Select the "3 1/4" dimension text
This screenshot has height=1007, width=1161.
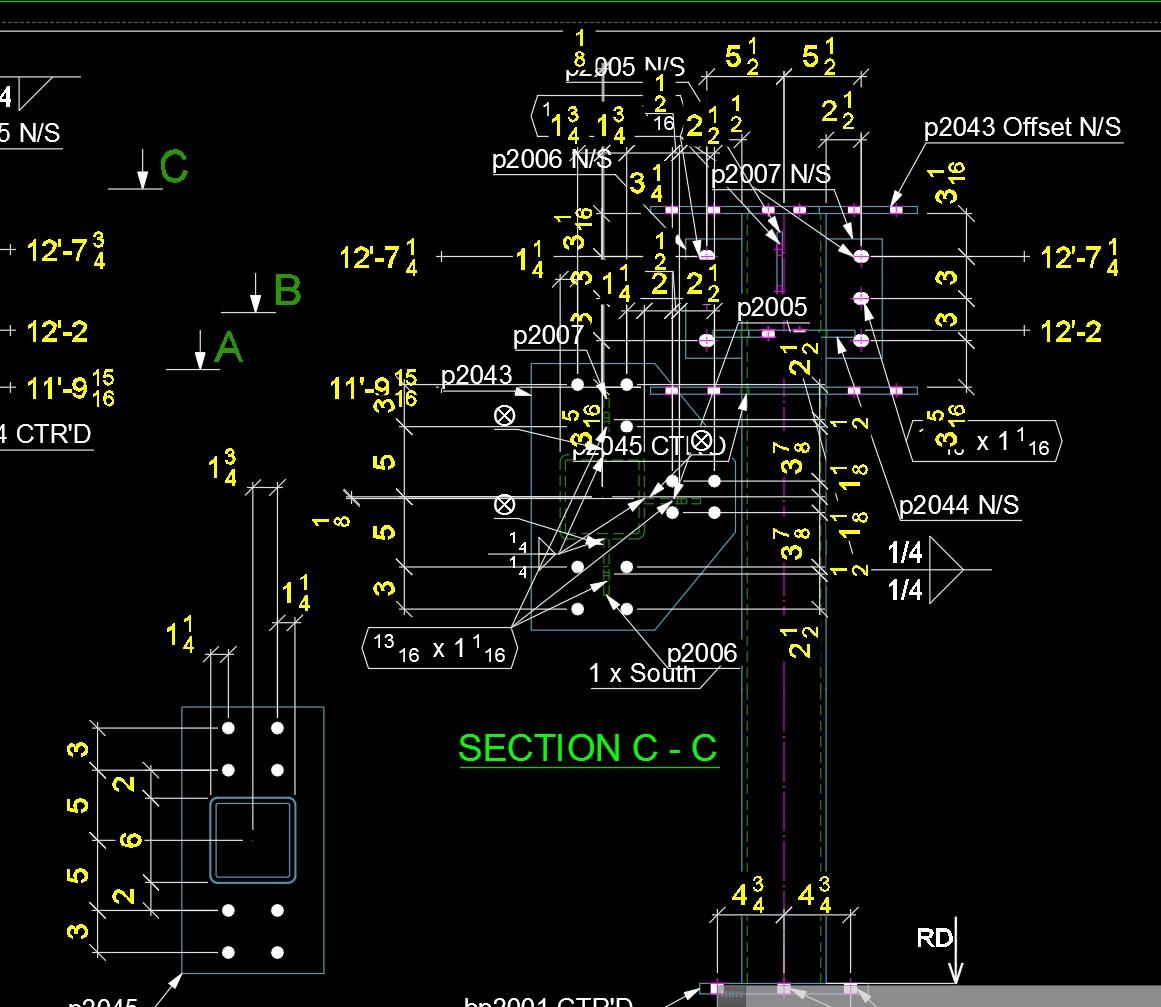pyautogui.click(x=646, y=183)
